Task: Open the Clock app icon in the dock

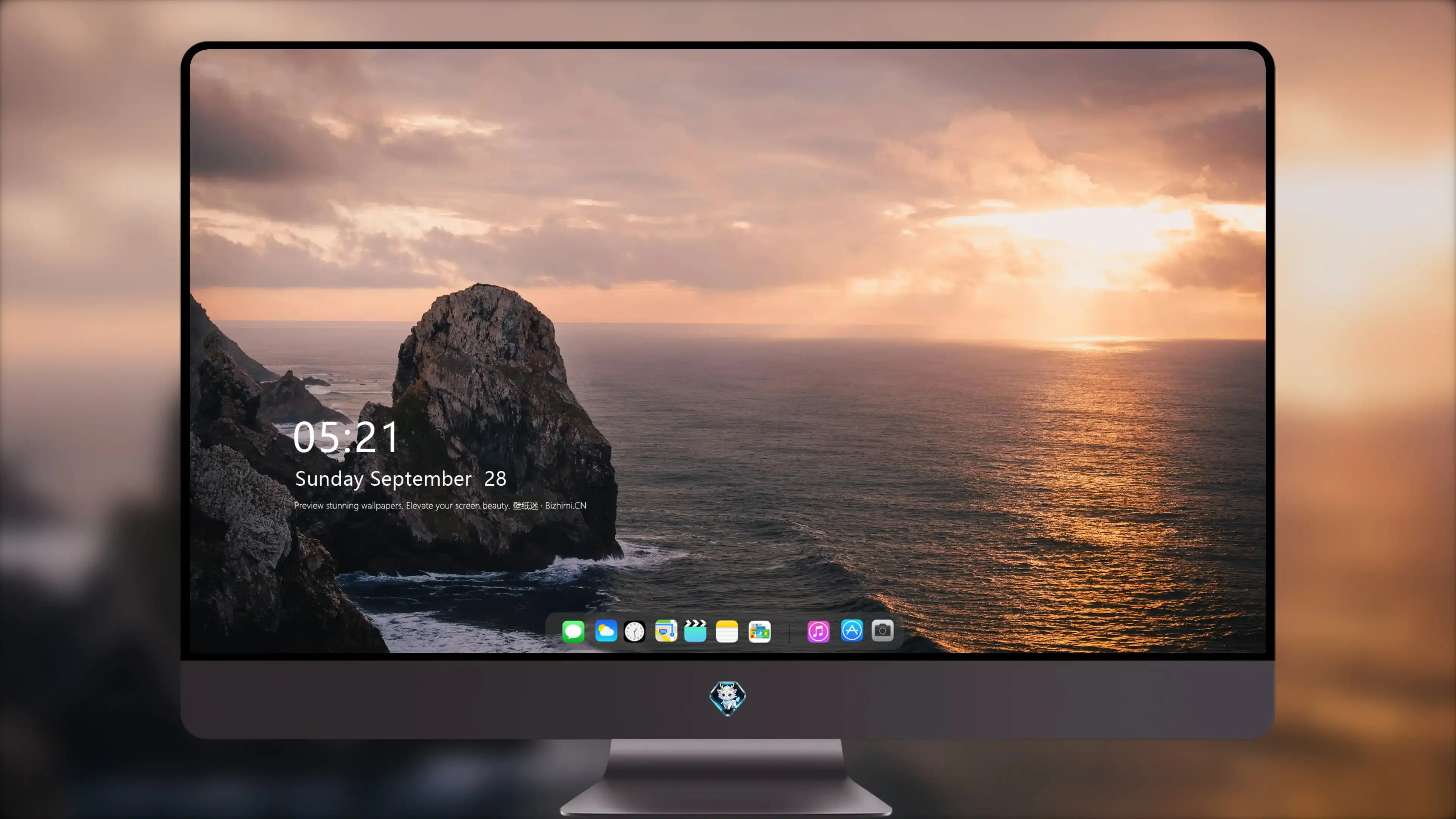Action: coord(634,631)
